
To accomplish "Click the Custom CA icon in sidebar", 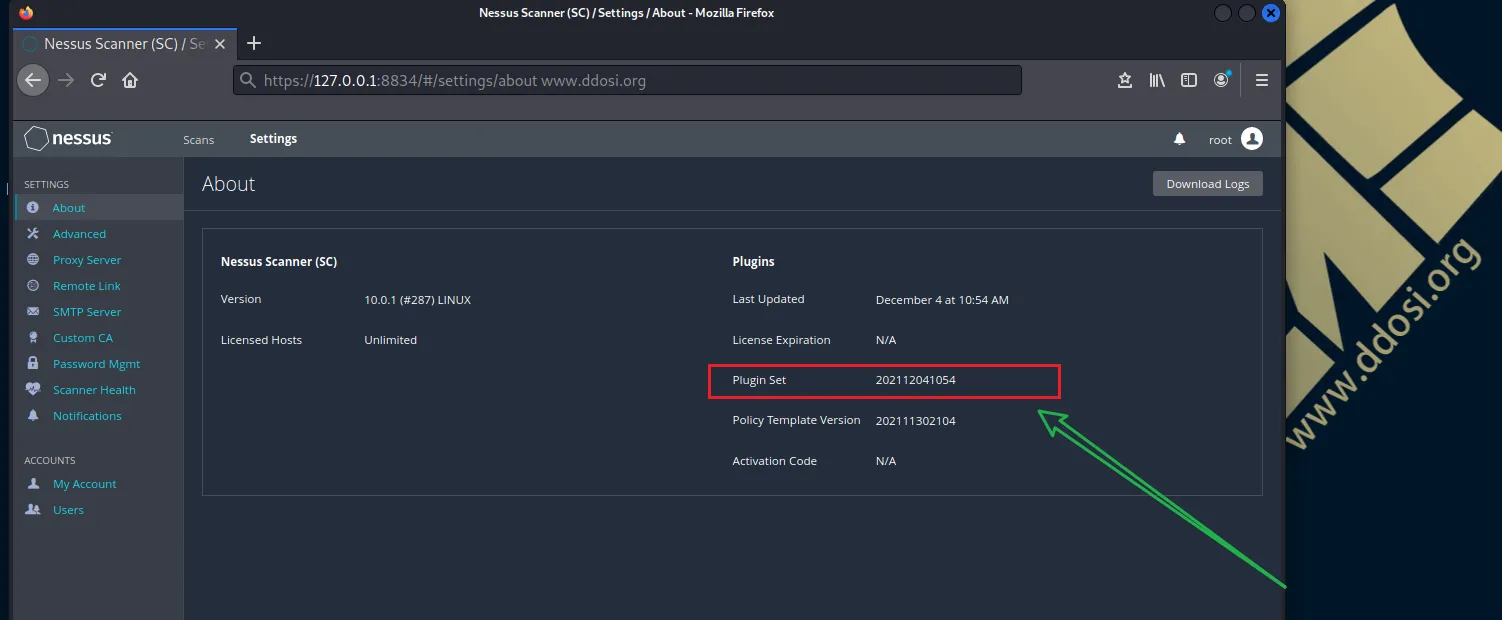I will (x=33, y=338).
